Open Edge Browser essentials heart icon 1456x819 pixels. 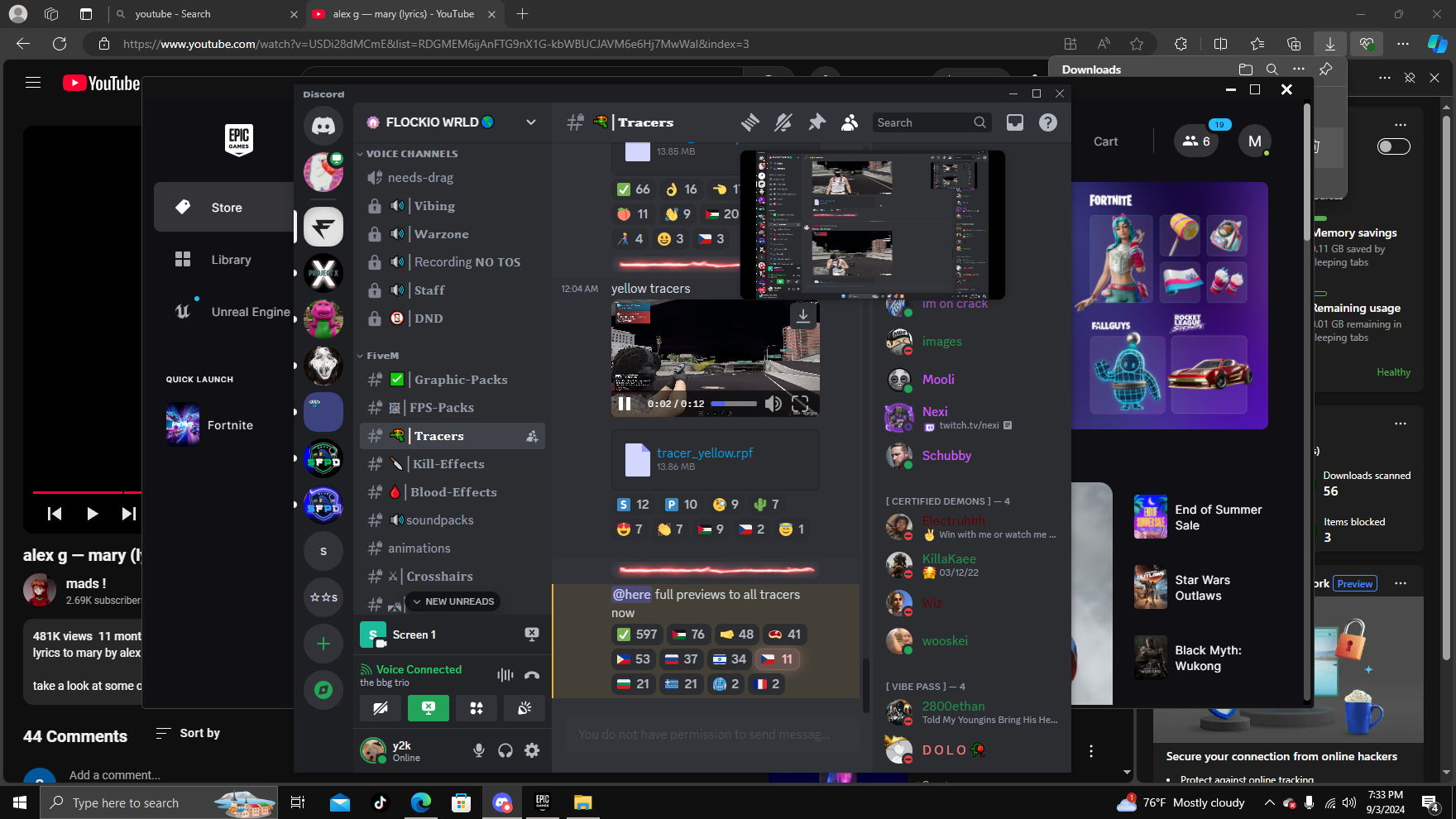point(1367,44)
